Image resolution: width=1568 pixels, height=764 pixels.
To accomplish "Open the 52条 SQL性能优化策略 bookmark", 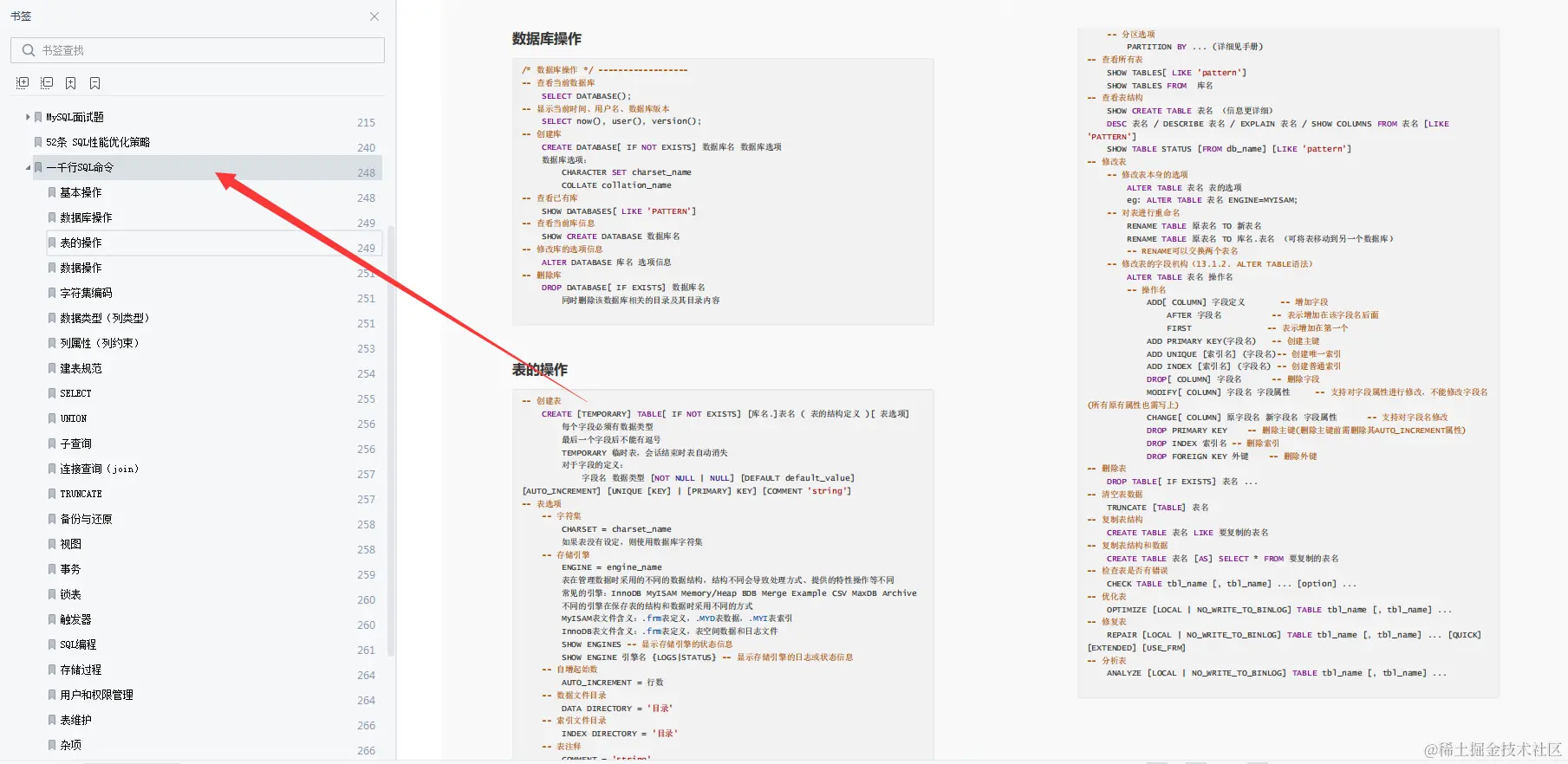I will (98, 142).
